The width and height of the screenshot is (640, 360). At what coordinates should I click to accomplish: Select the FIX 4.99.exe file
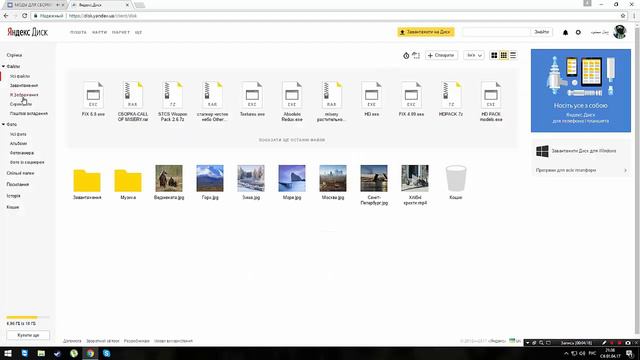tap(411, 95)
